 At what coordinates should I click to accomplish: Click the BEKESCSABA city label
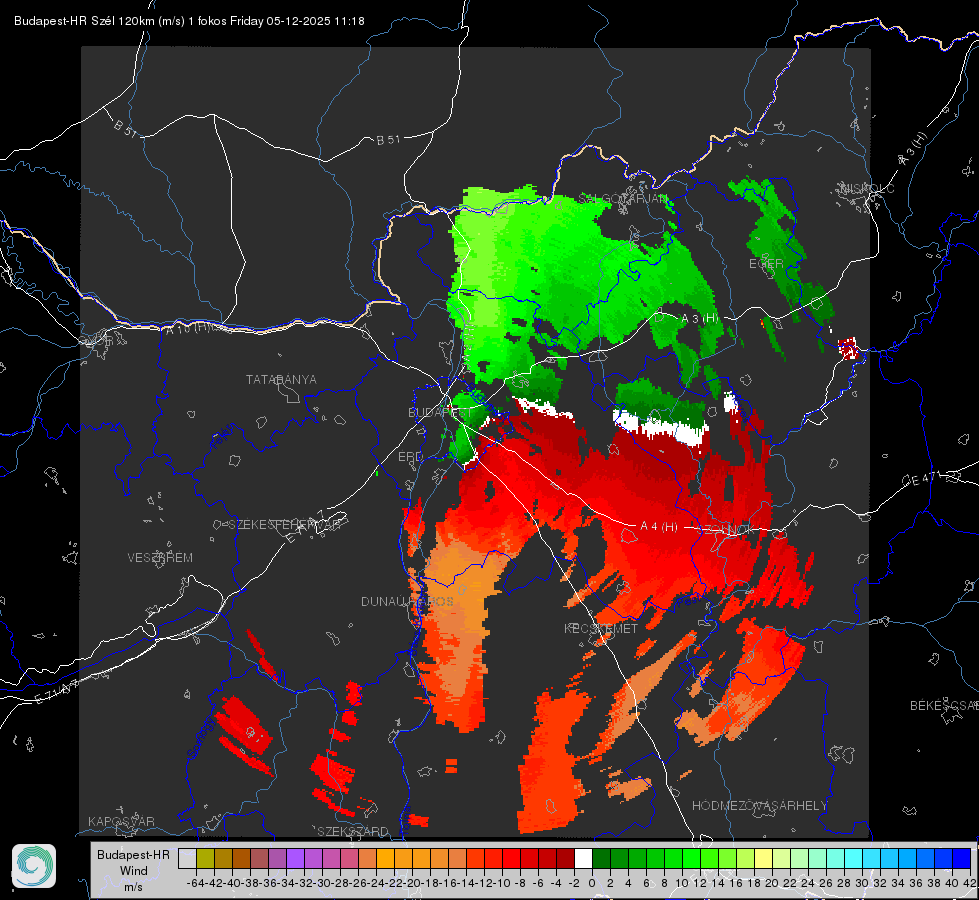944,705
